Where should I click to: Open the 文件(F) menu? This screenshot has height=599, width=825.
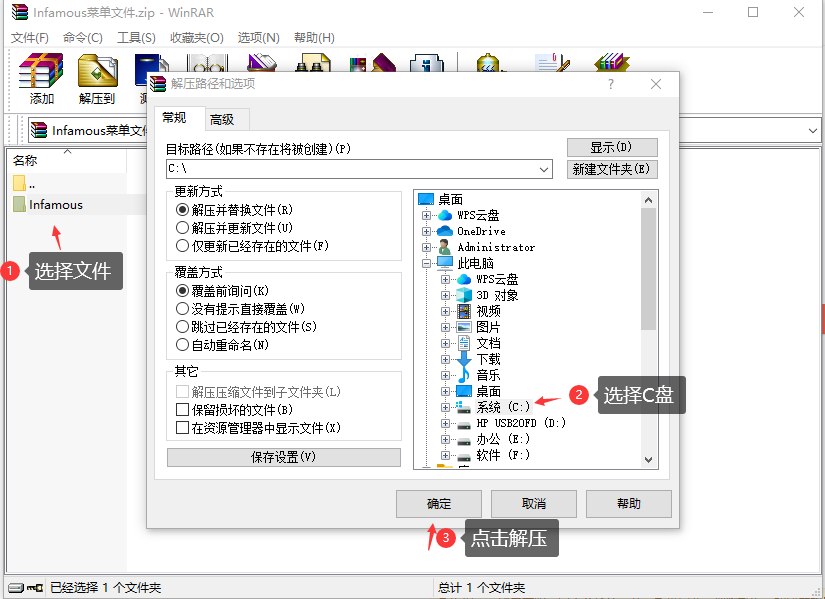click(30, 38)
